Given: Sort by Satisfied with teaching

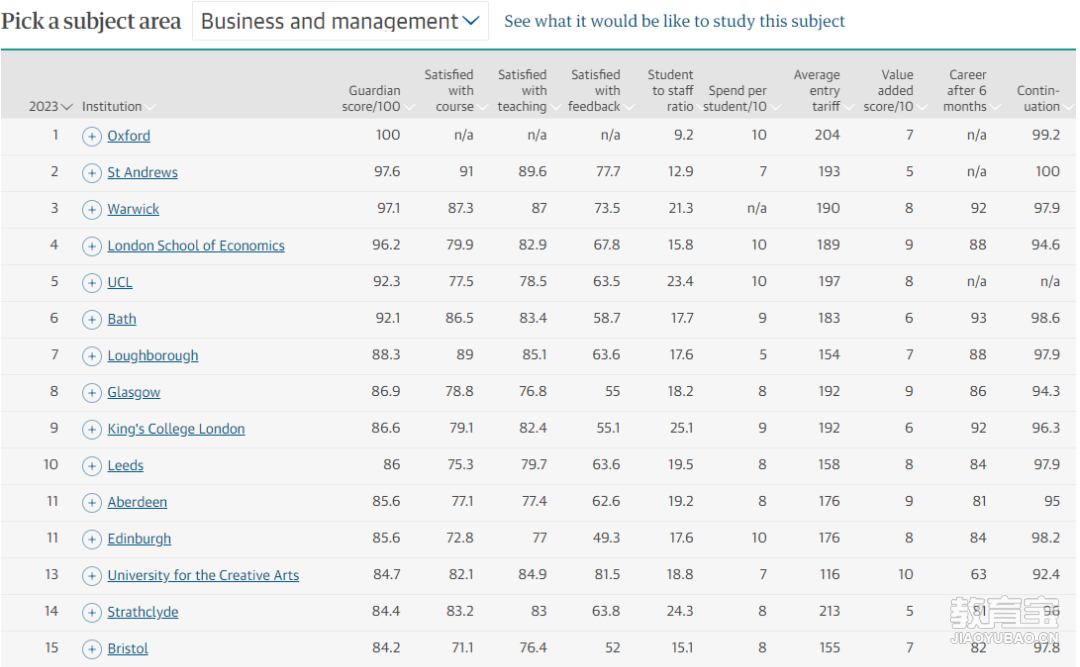Looking at the screenshot, I should click(528, 90).
